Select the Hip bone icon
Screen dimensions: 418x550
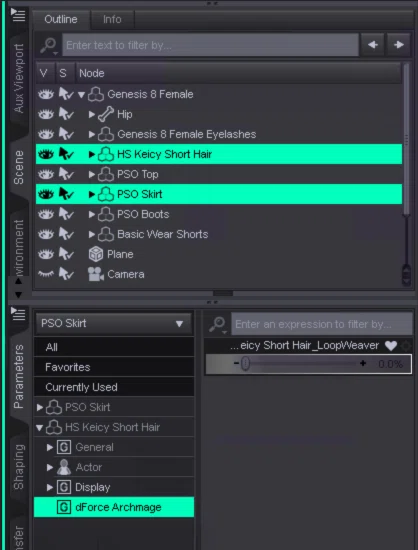pos(106,114)
